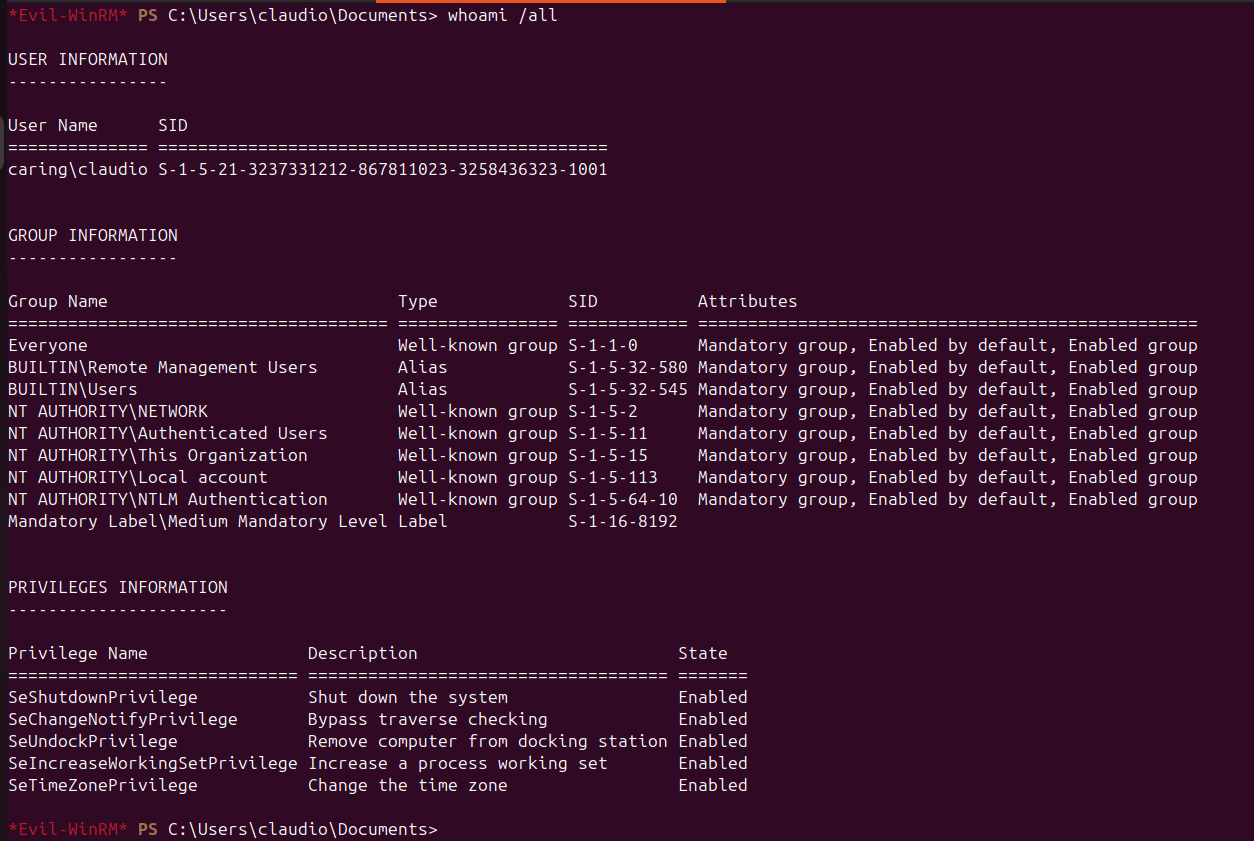Click the SID value S-1-1-0

pos(603,346)
